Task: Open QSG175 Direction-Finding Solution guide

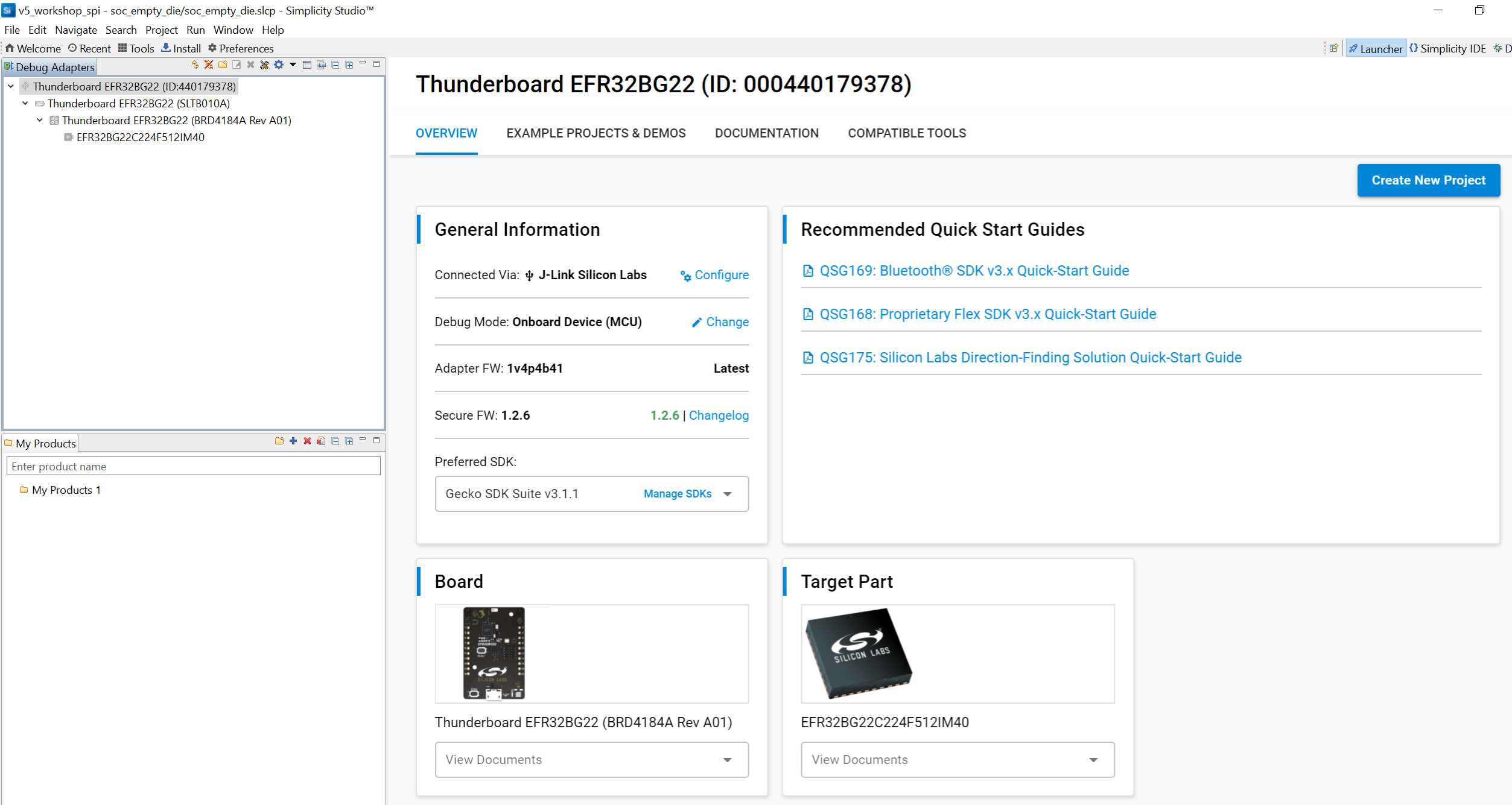Action: pos(1031,358)
